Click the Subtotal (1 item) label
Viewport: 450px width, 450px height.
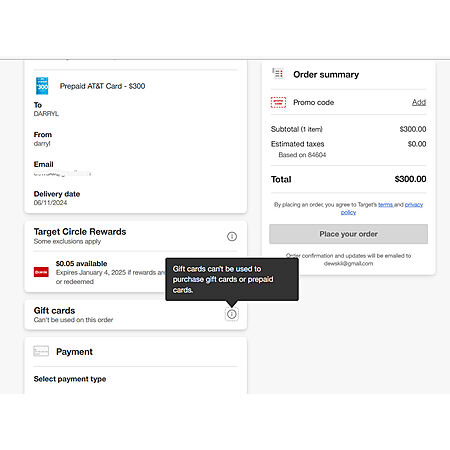(297, 129)
